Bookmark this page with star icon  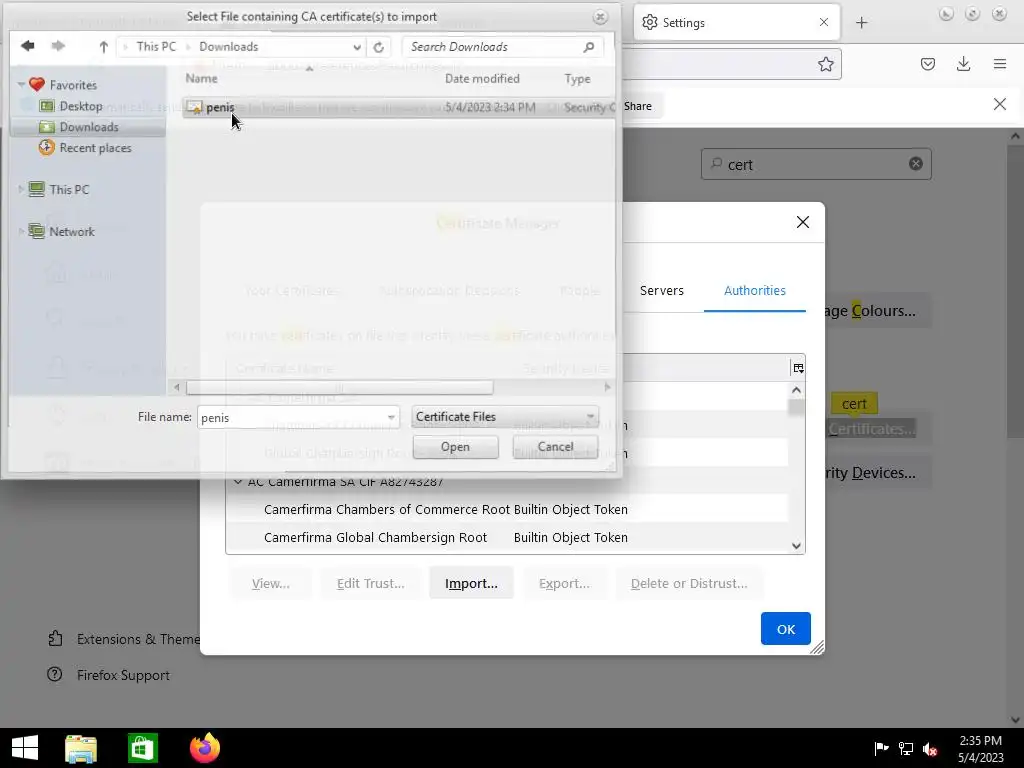(825, 64)
